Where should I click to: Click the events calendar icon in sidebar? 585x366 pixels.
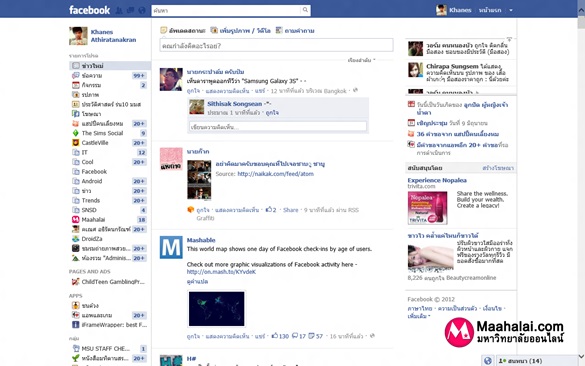tap(76, 85)
